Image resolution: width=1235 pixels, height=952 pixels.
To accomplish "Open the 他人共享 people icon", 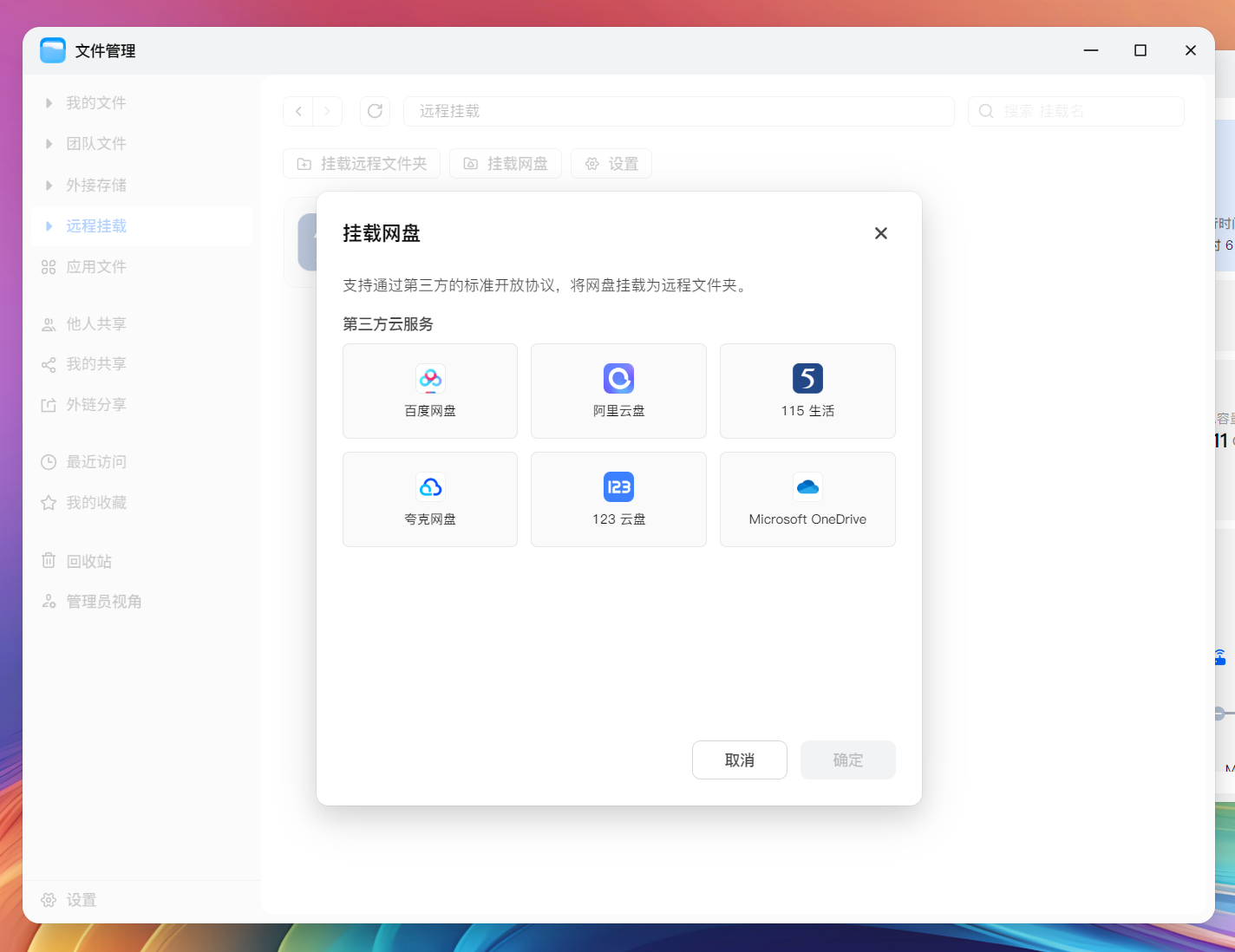I will coord(49,324).
